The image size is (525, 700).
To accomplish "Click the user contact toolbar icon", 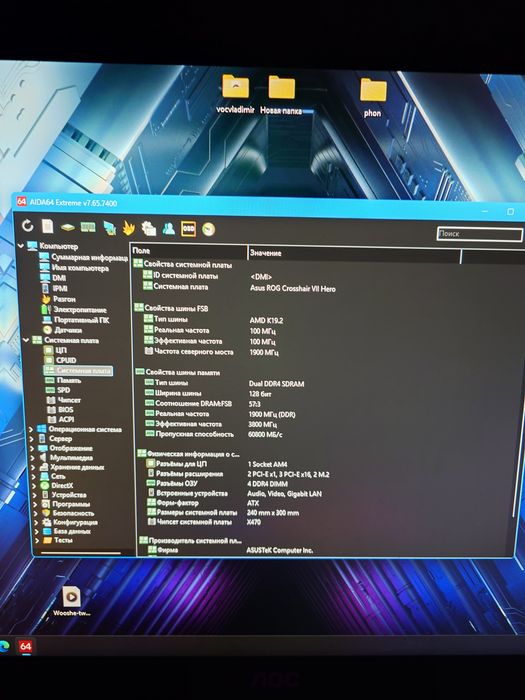I will pyautogui.click(x=168, y=229).
